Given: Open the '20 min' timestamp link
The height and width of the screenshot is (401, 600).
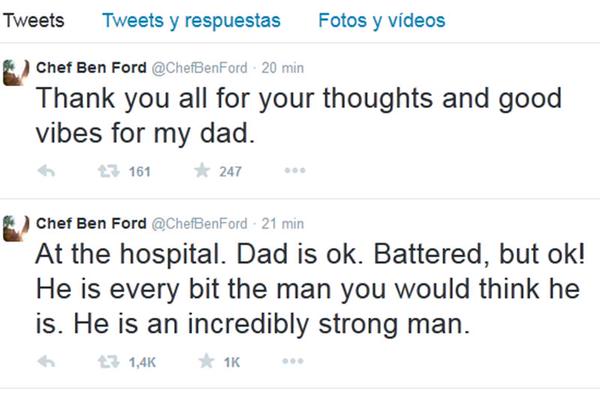Looking at the screenshot, I should (x=283, y=68).
